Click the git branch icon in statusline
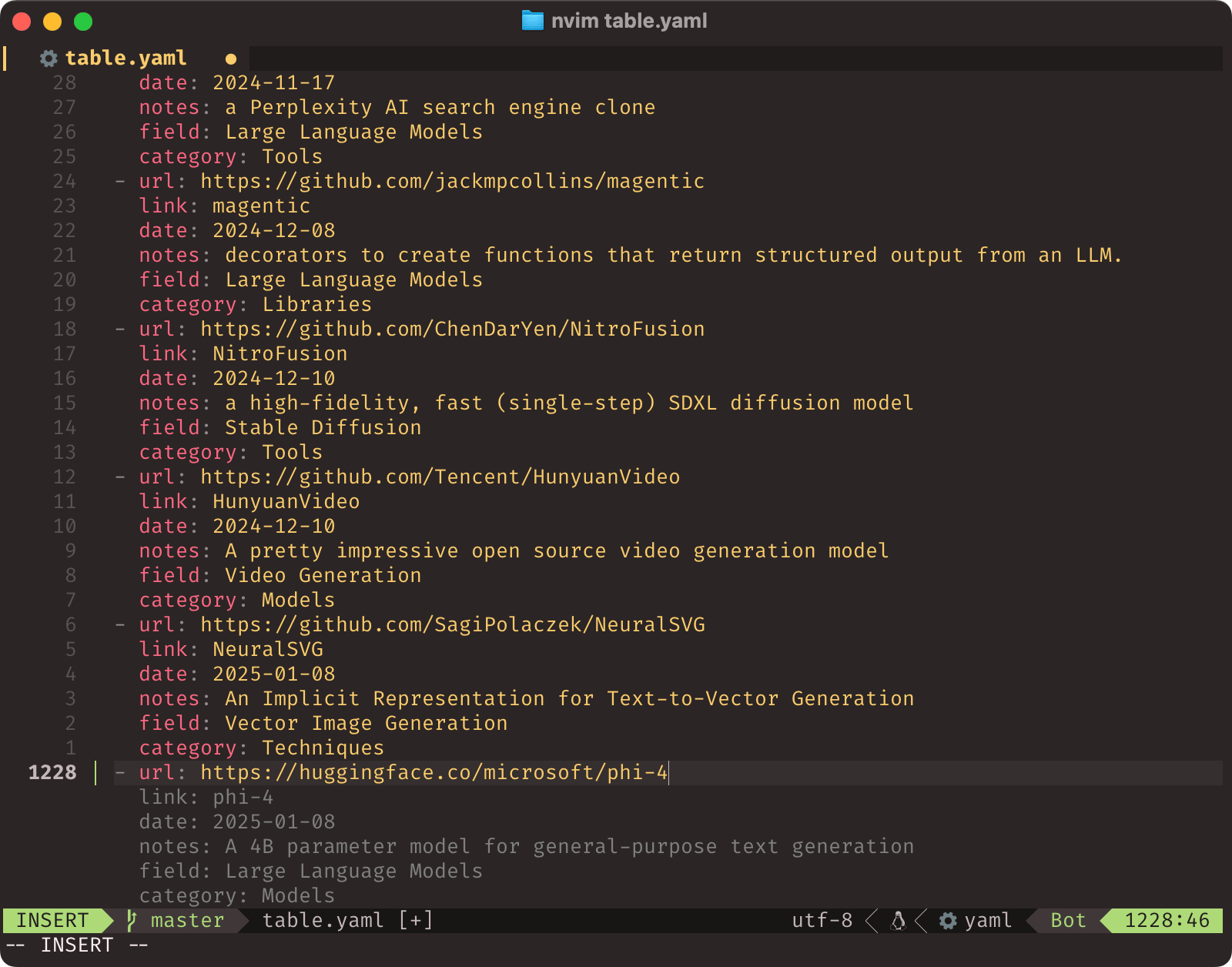The image size is (1232, 967). (132, 920)
